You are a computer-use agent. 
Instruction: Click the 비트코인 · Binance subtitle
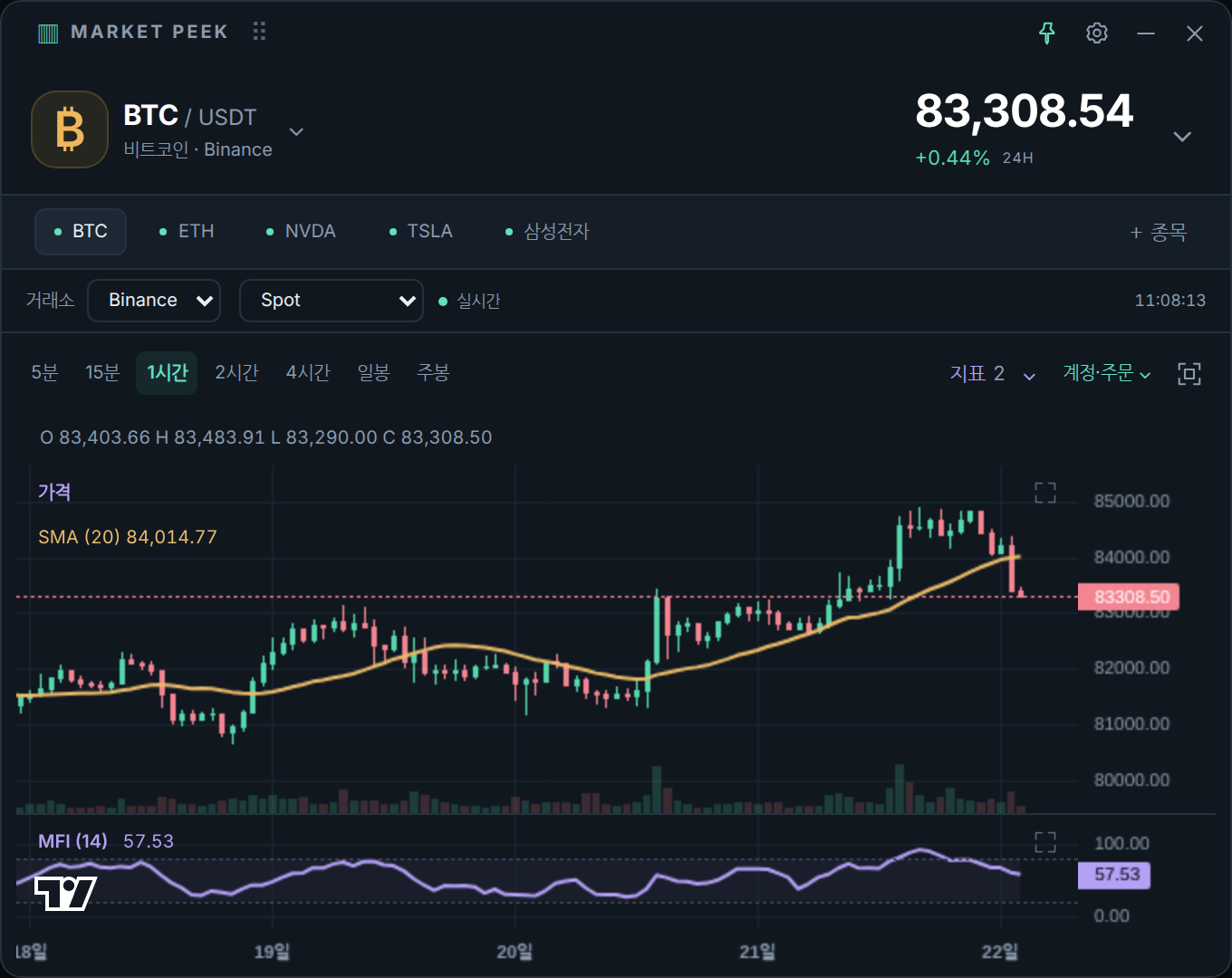[197, 150]
